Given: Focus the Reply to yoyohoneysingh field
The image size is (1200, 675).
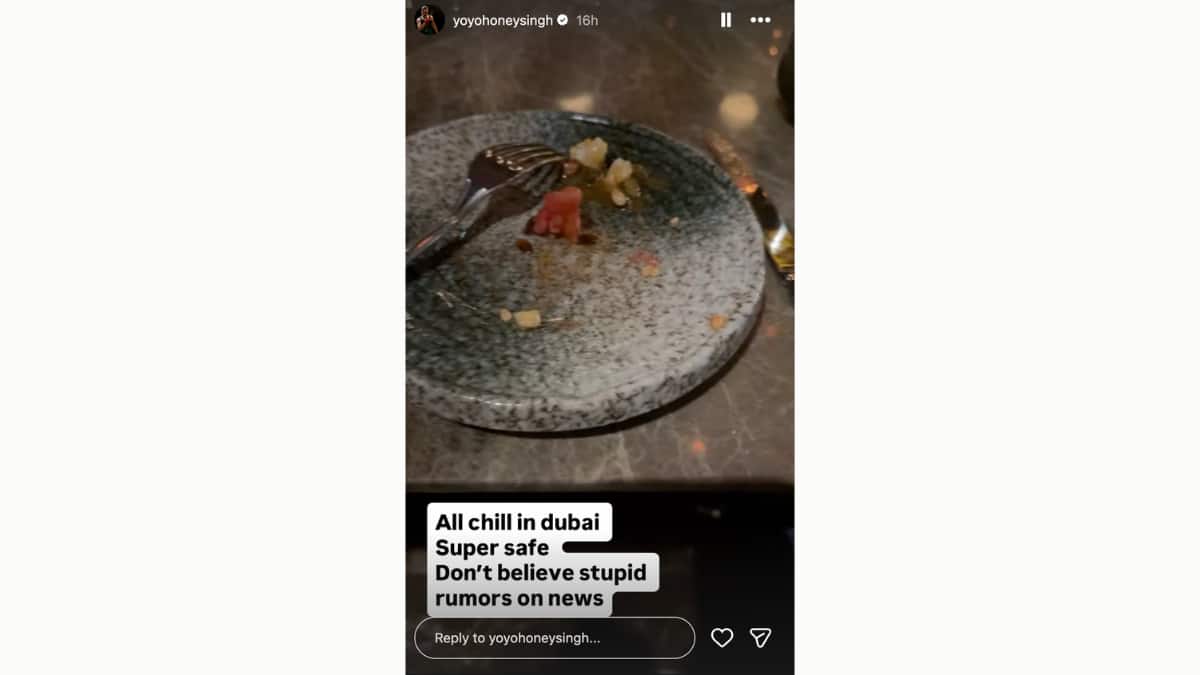Looking at the screenshot, I should click(555, 638).
